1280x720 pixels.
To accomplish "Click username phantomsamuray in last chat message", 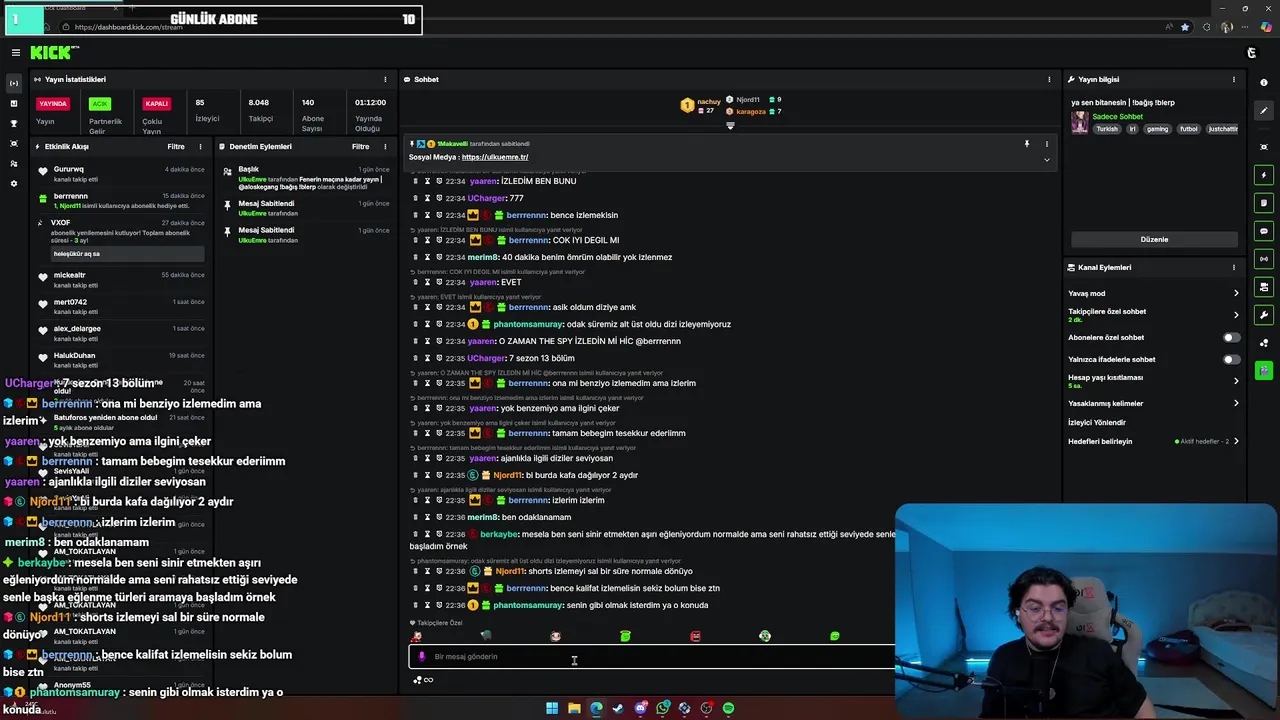I will coord(528,605).
